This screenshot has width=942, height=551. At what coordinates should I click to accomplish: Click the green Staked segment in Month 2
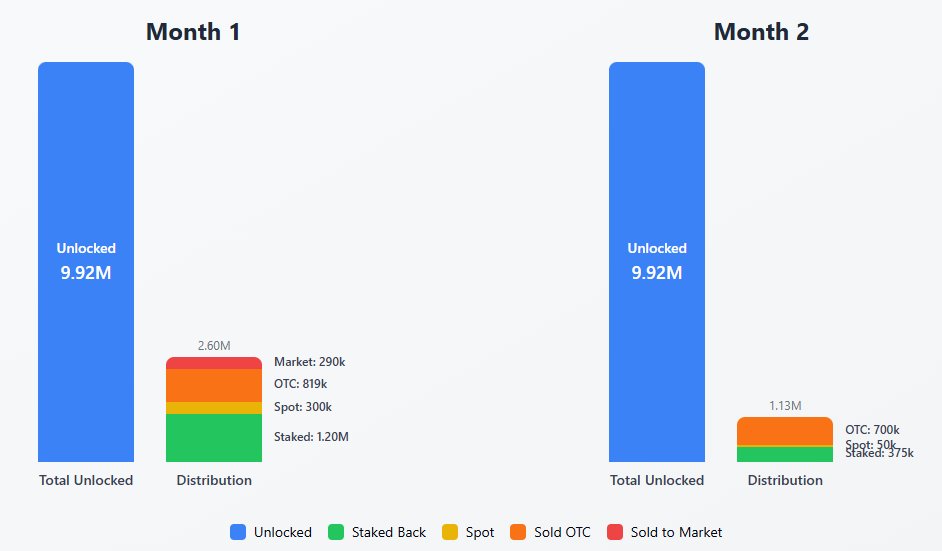(785, 455)
